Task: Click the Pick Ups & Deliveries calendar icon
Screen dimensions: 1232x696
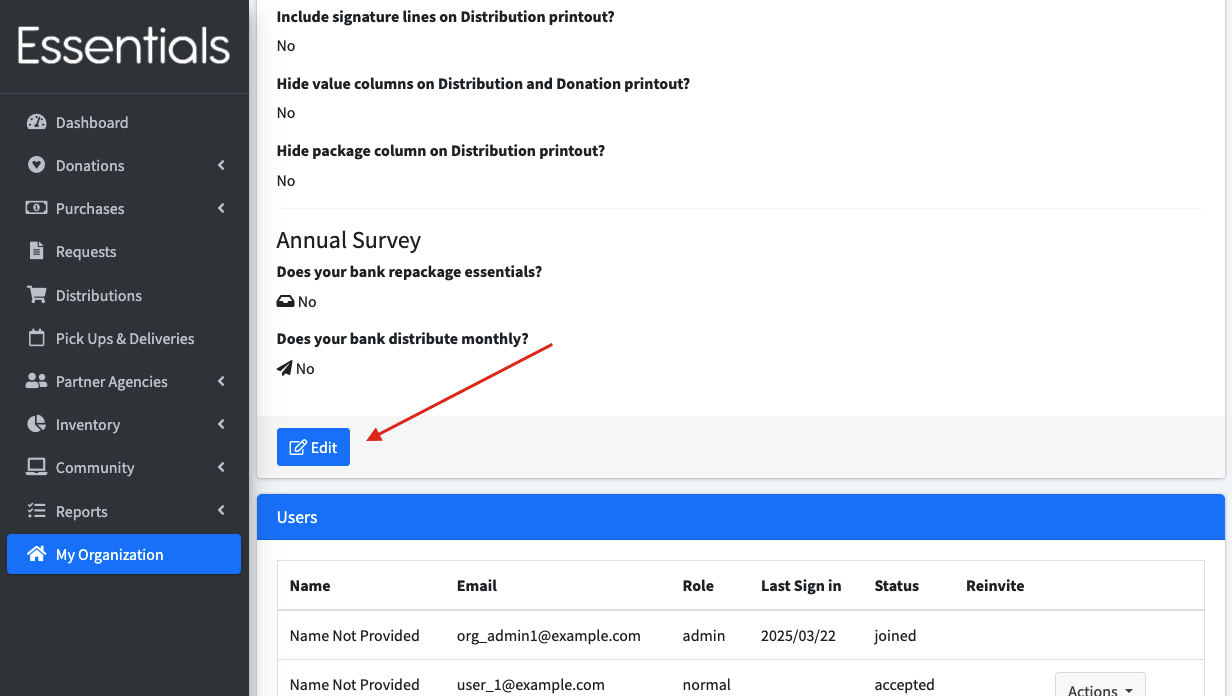Action: (x=37, y=338)
